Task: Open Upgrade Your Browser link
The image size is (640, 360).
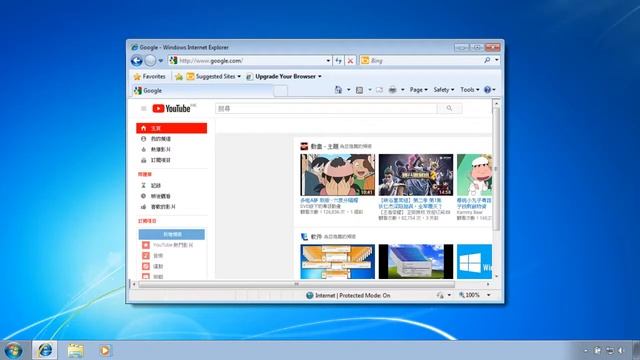Action: [x=284, y=76]
